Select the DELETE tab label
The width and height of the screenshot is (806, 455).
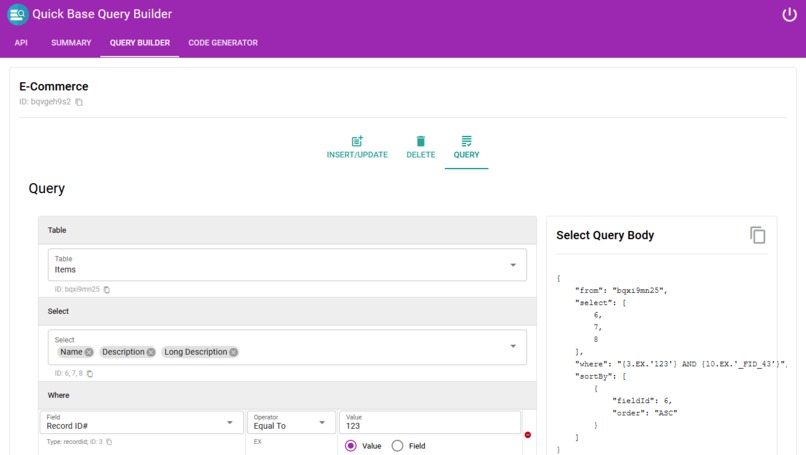[x=420, y=155]
